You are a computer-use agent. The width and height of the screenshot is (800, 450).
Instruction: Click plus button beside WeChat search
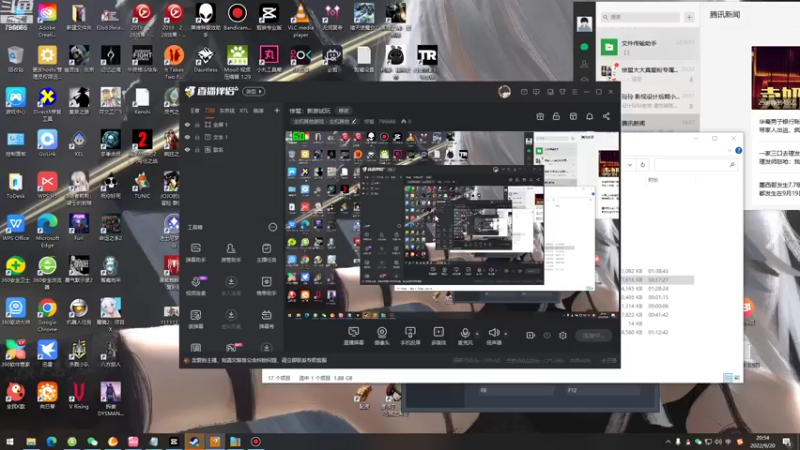689,17
